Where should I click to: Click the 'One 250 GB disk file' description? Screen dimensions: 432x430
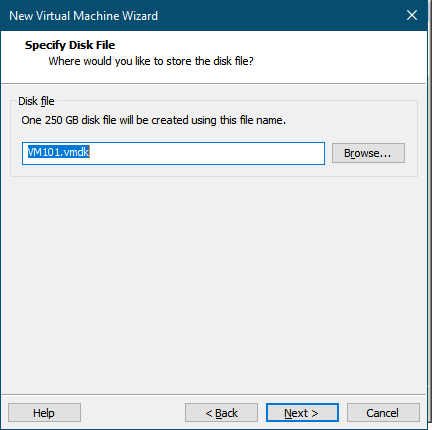[x=153, y=120]
